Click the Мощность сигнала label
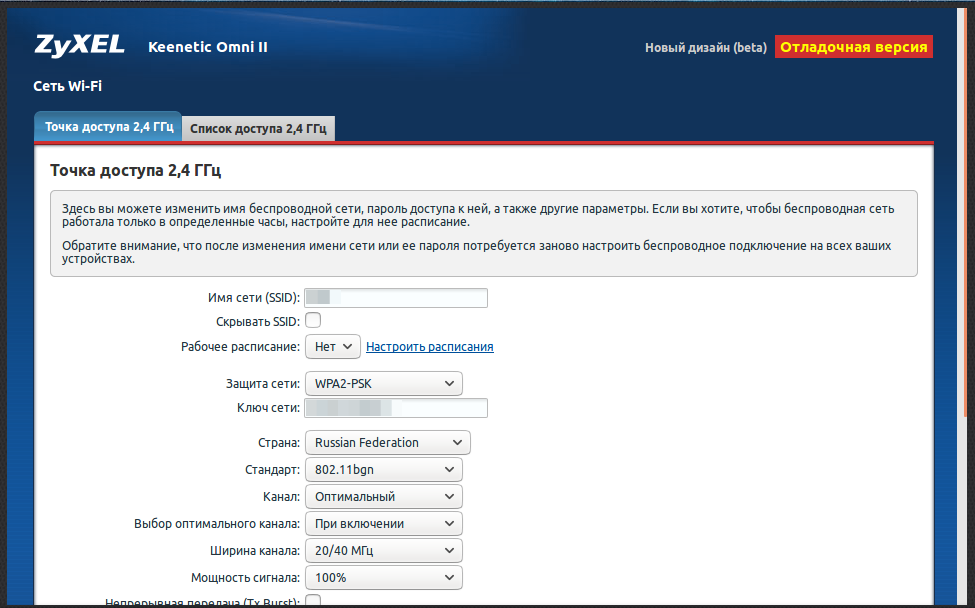Screen dimensions: 975x608 246,578
